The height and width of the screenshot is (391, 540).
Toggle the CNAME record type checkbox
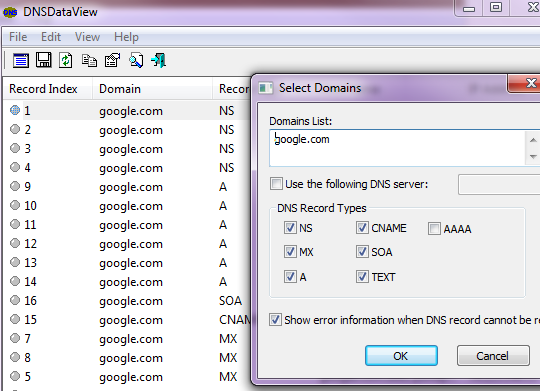[362, 228]
